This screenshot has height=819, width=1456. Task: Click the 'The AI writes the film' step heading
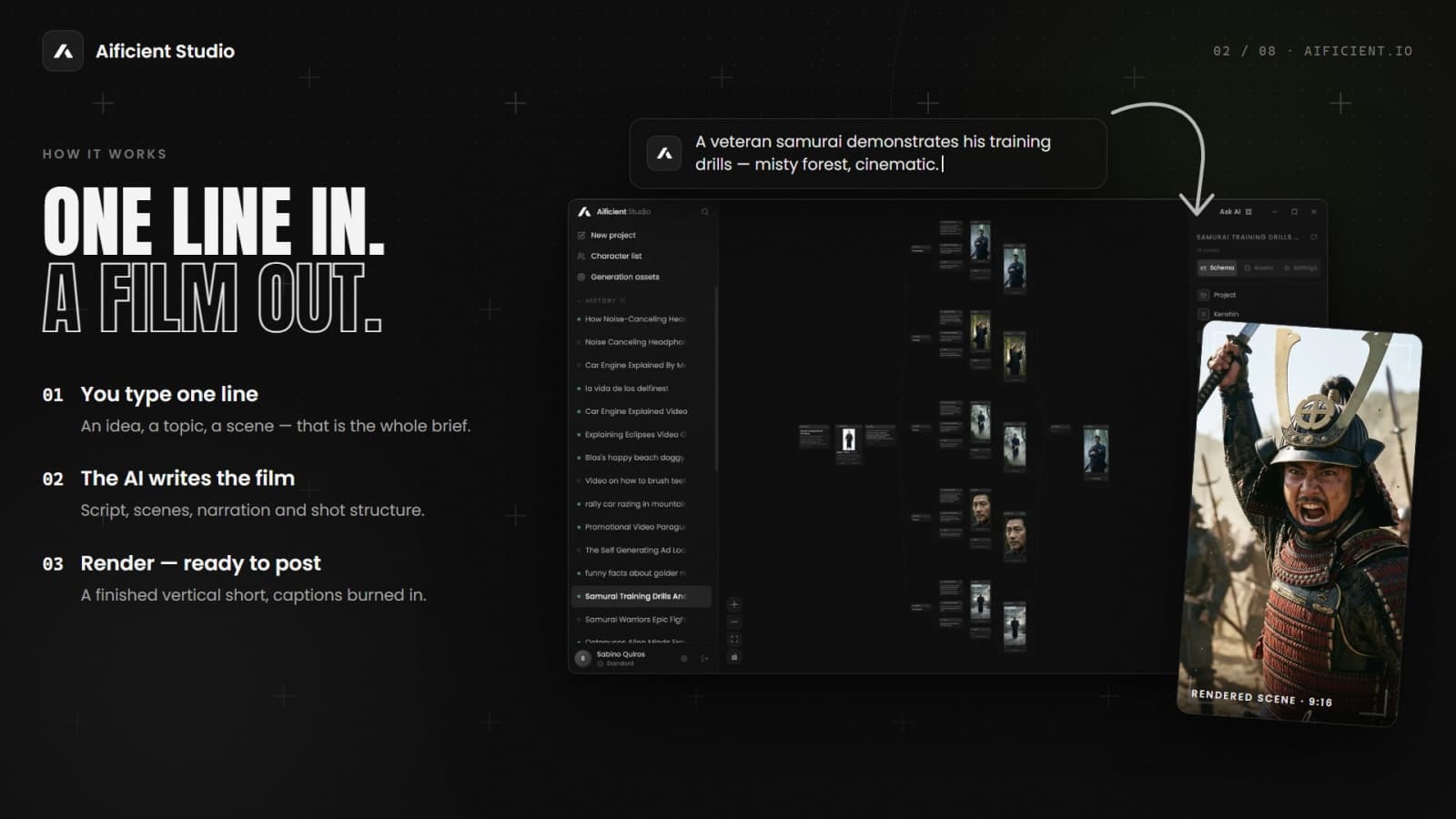click(187, 479)
